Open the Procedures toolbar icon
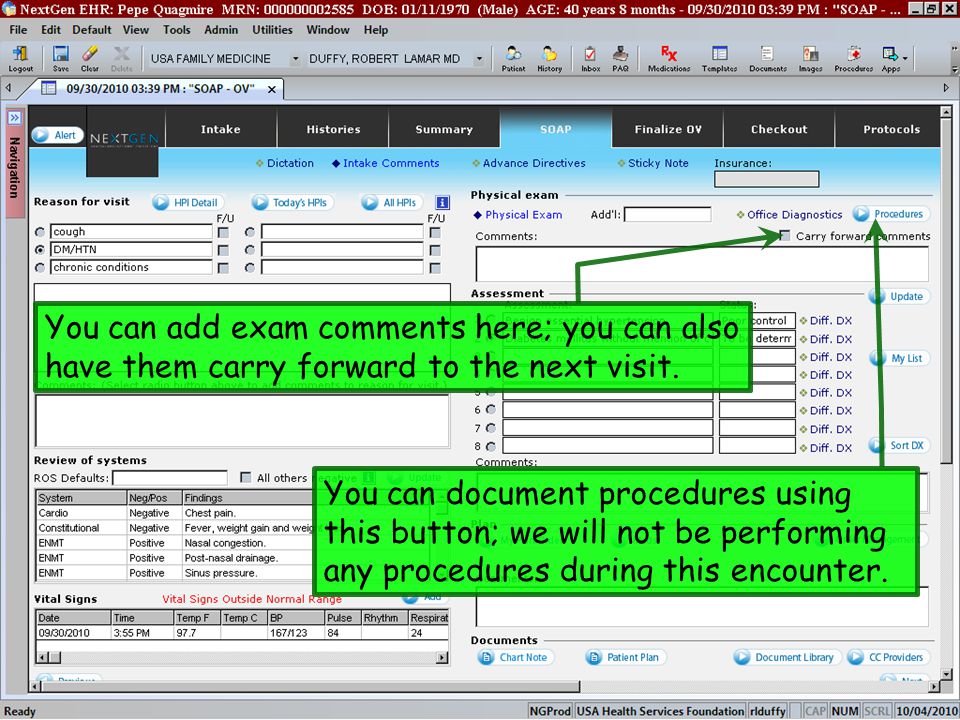This screenshot has width=960, height=720. click(853, 59)
